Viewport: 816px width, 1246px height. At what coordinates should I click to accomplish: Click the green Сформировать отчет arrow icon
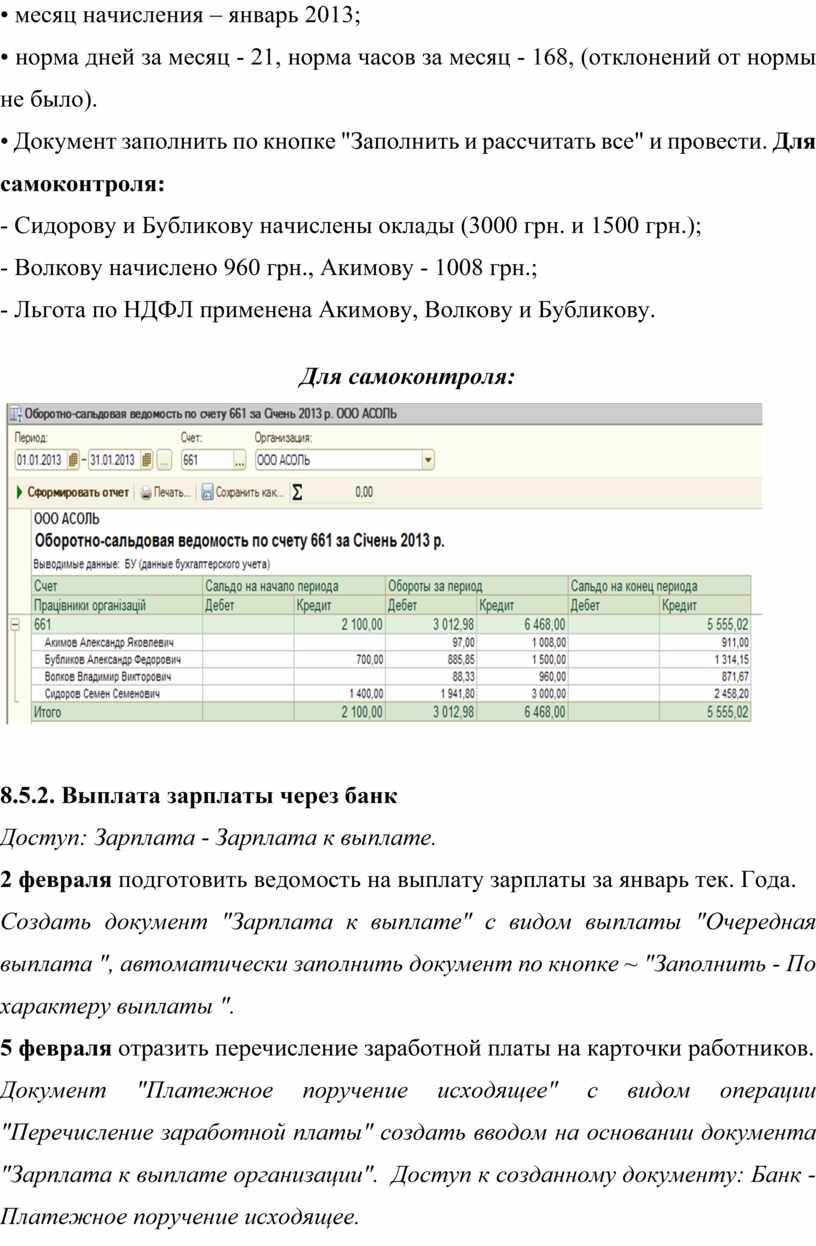pos(18,493)
